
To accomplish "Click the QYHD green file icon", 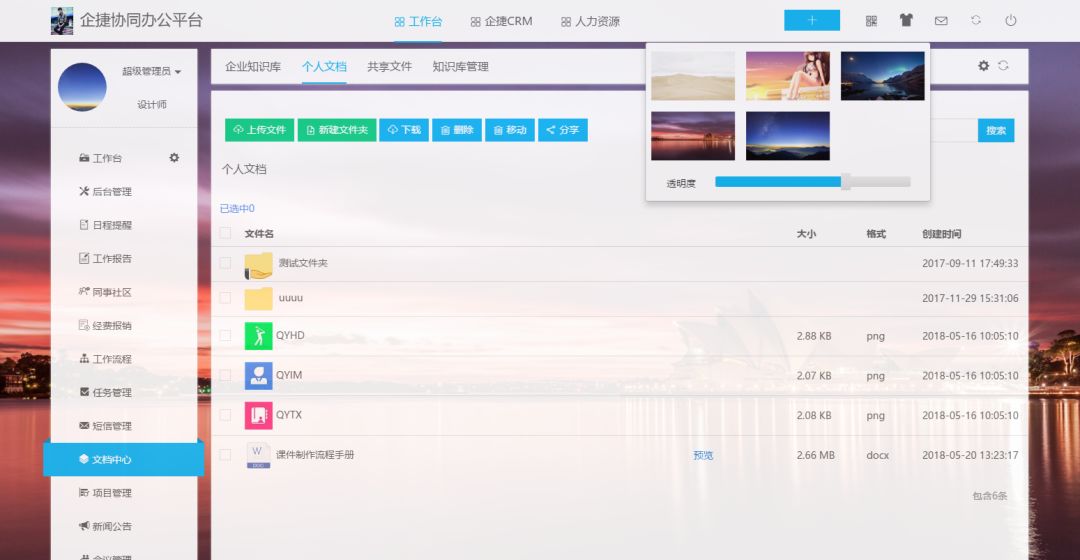I will [258, 336].
